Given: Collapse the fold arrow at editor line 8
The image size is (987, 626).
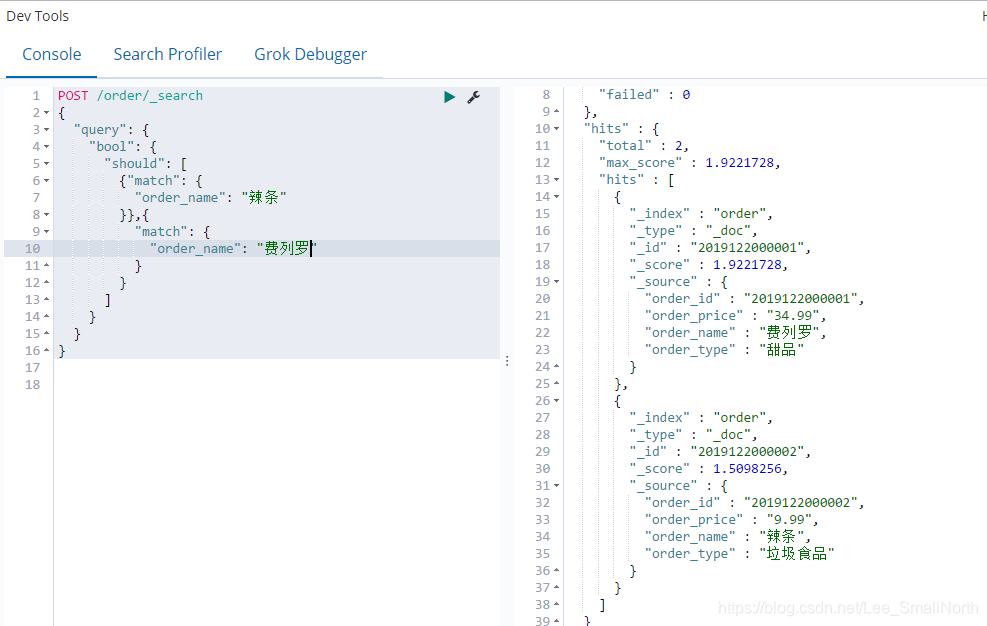Looking at the screenshot, I should [47, 215].
